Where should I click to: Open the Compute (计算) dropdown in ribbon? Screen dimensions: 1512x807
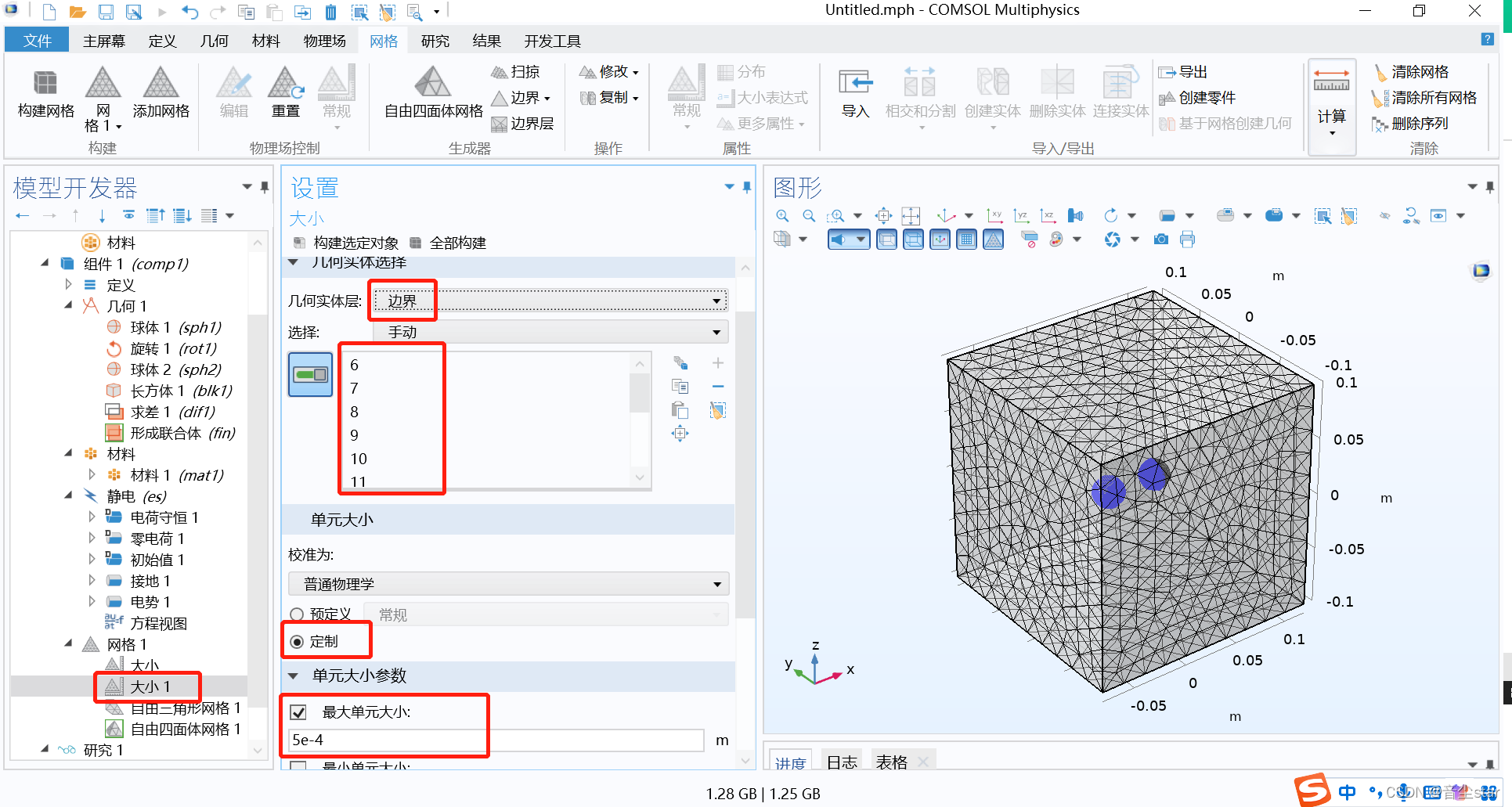click(1331, 133)
